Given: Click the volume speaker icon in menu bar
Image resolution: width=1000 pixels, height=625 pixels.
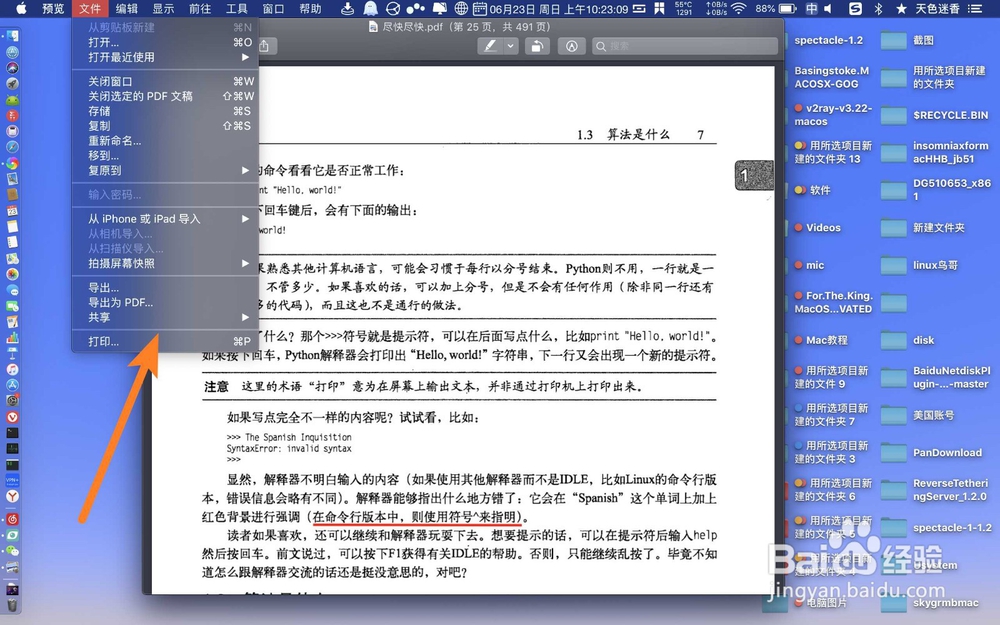Looking at the screenshot, I should (x=828, y=8).
